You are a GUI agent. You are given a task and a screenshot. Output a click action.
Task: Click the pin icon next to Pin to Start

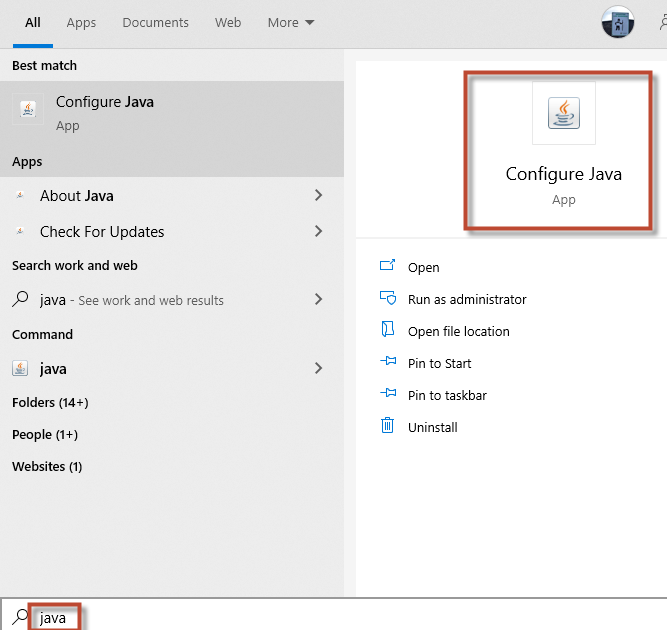click(x=388, y=361)
